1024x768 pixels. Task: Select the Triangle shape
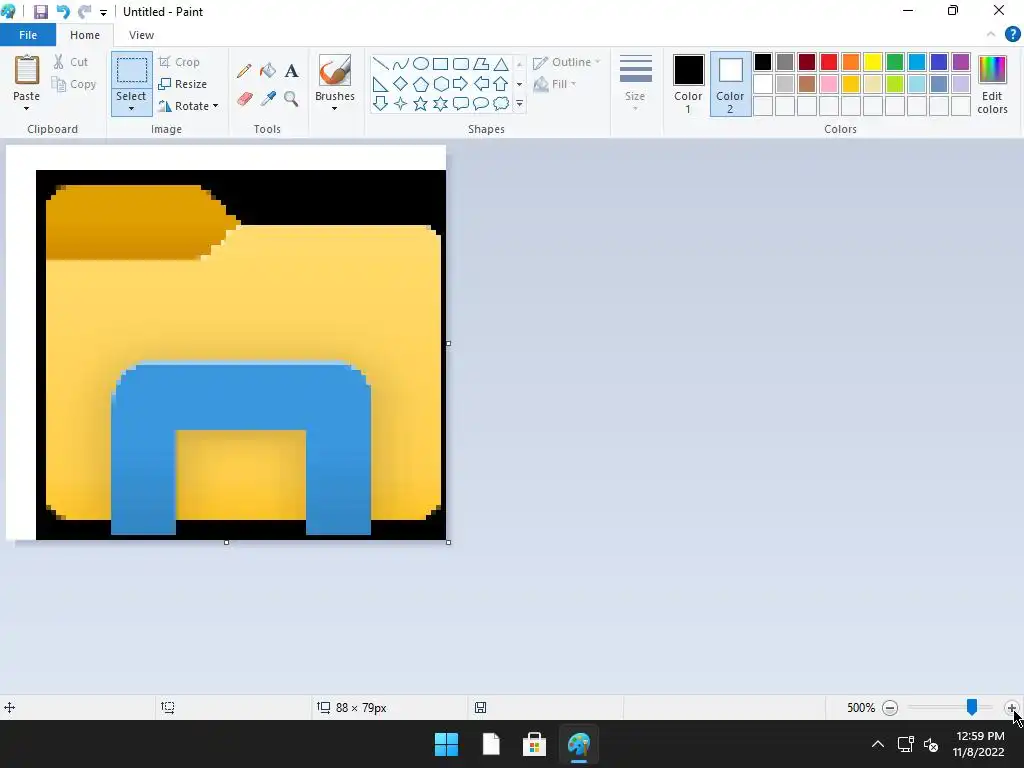click(501, 64)
